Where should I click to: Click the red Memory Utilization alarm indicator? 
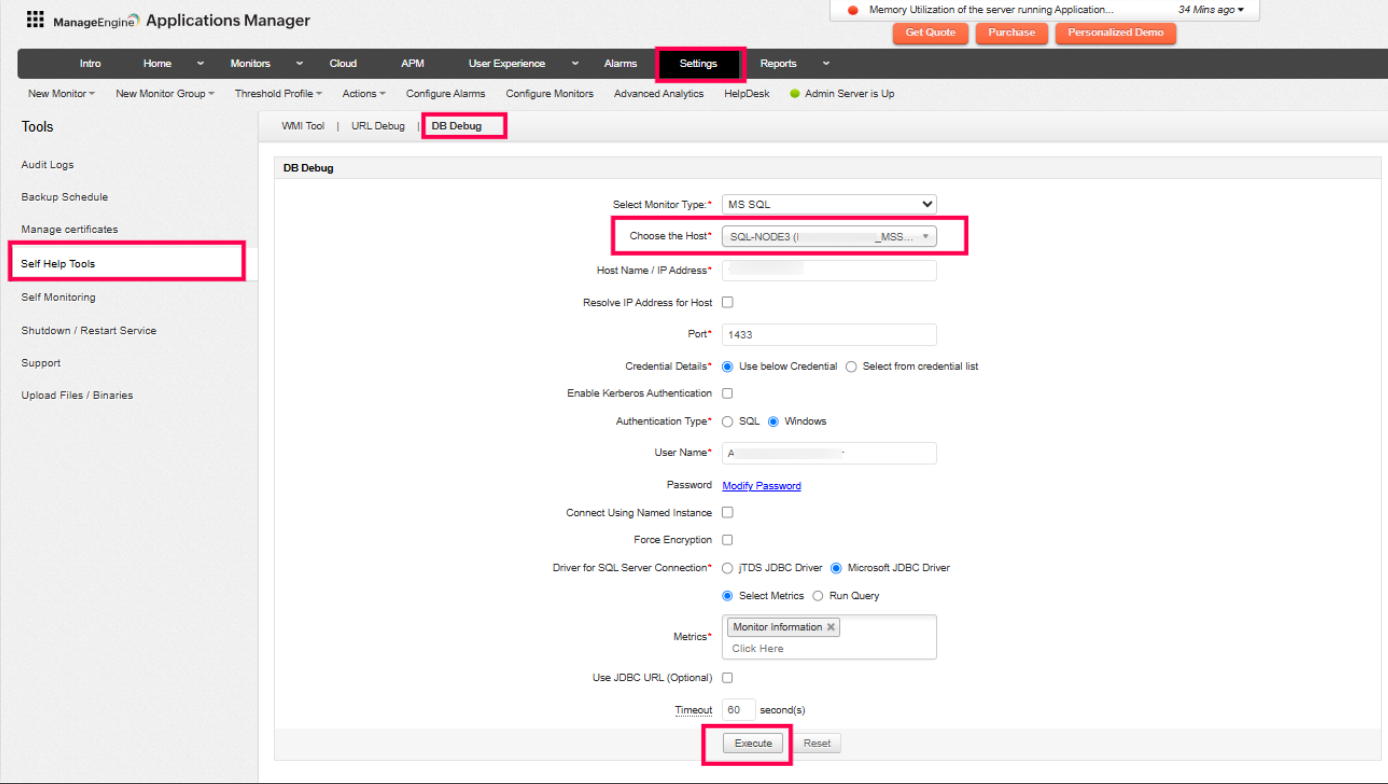point(853,10)
